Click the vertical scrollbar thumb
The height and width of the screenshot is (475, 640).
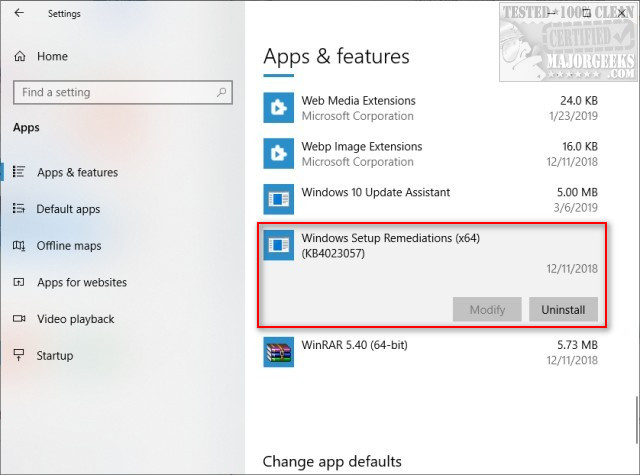636,419
